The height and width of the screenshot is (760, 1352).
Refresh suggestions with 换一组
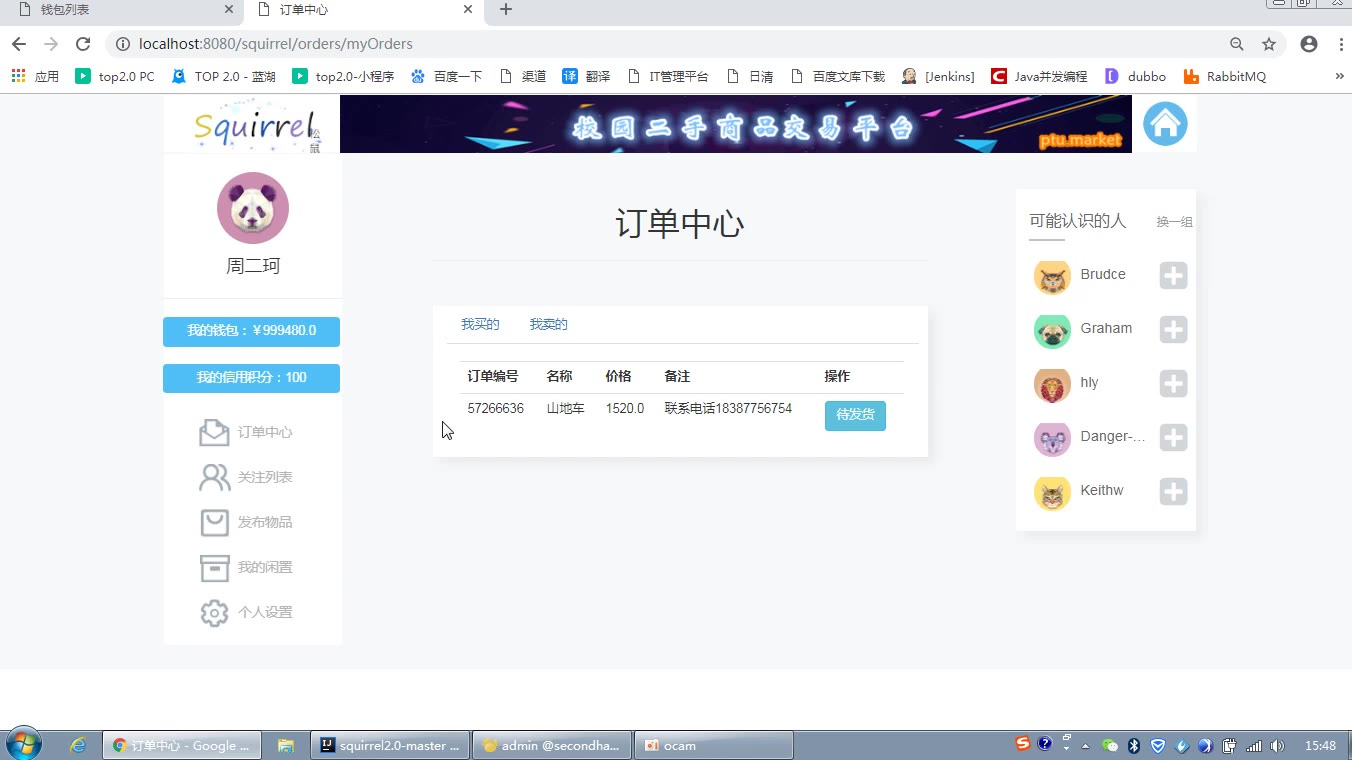pos(1174,222)
